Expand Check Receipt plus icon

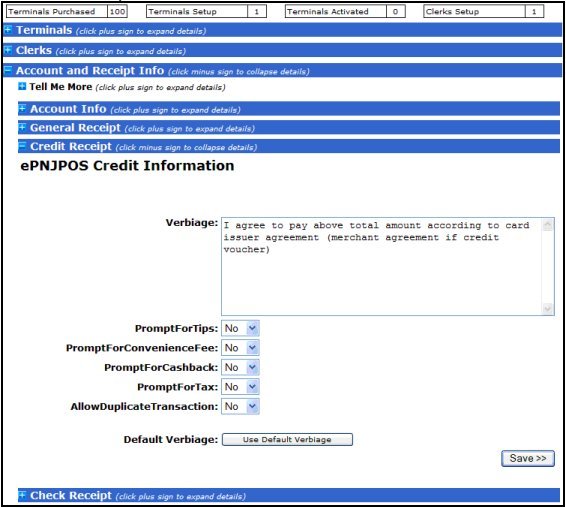[x=22, y=495]
